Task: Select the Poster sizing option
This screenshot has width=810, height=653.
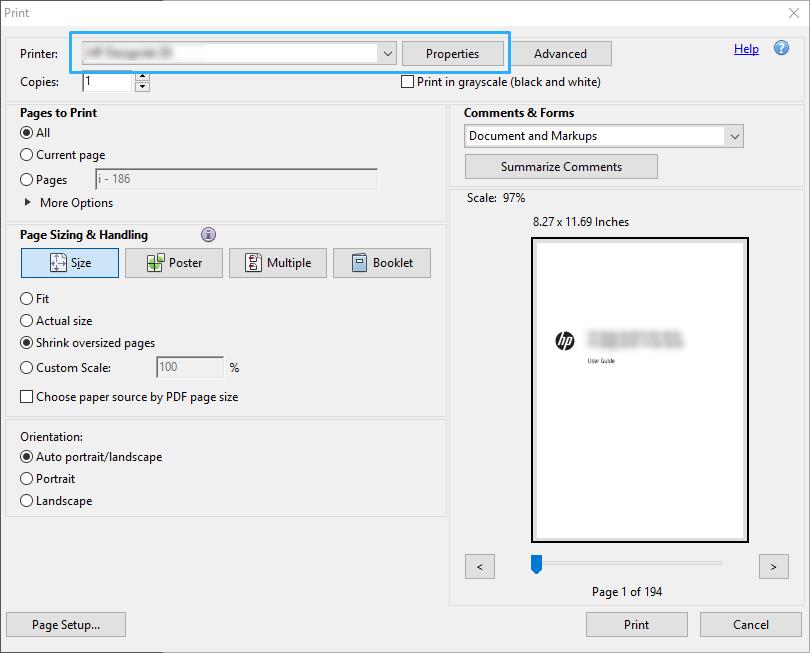Action: [174, 263]
